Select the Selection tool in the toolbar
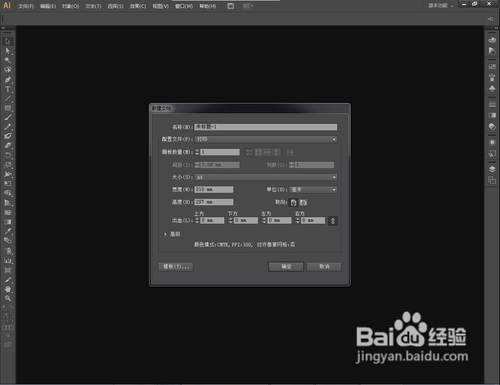Image resolution: width=500 pixels, height=385 pixels. click(8, 41)
